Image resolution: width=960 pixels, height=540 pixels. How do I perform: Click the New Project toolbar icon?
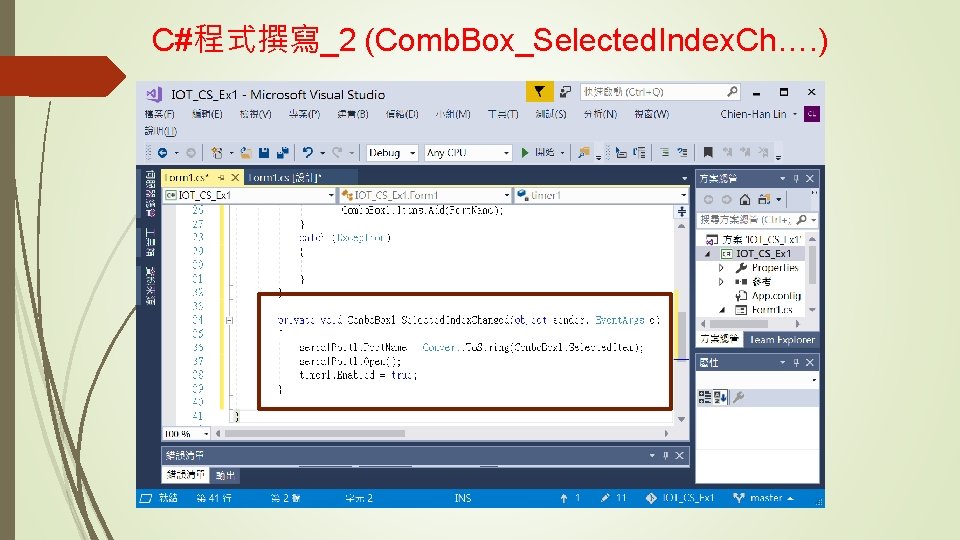pyautogui.click(x=217, y=152)
